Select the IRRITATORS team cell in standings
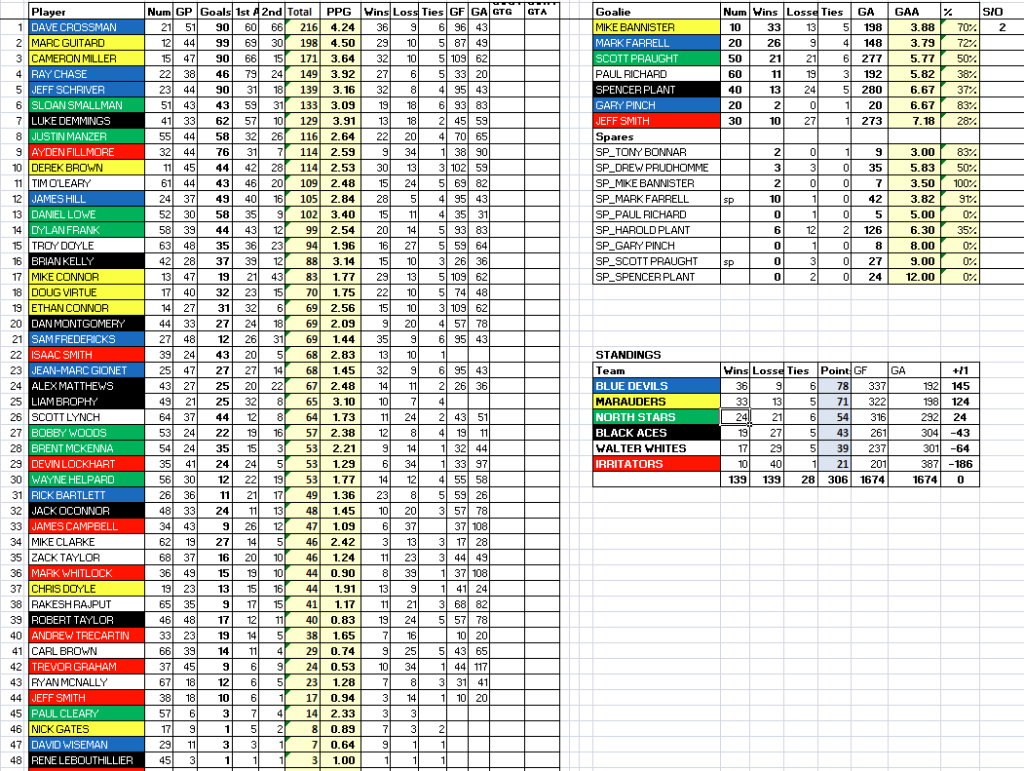1024x771 pixels. click(x=656, y=465)
